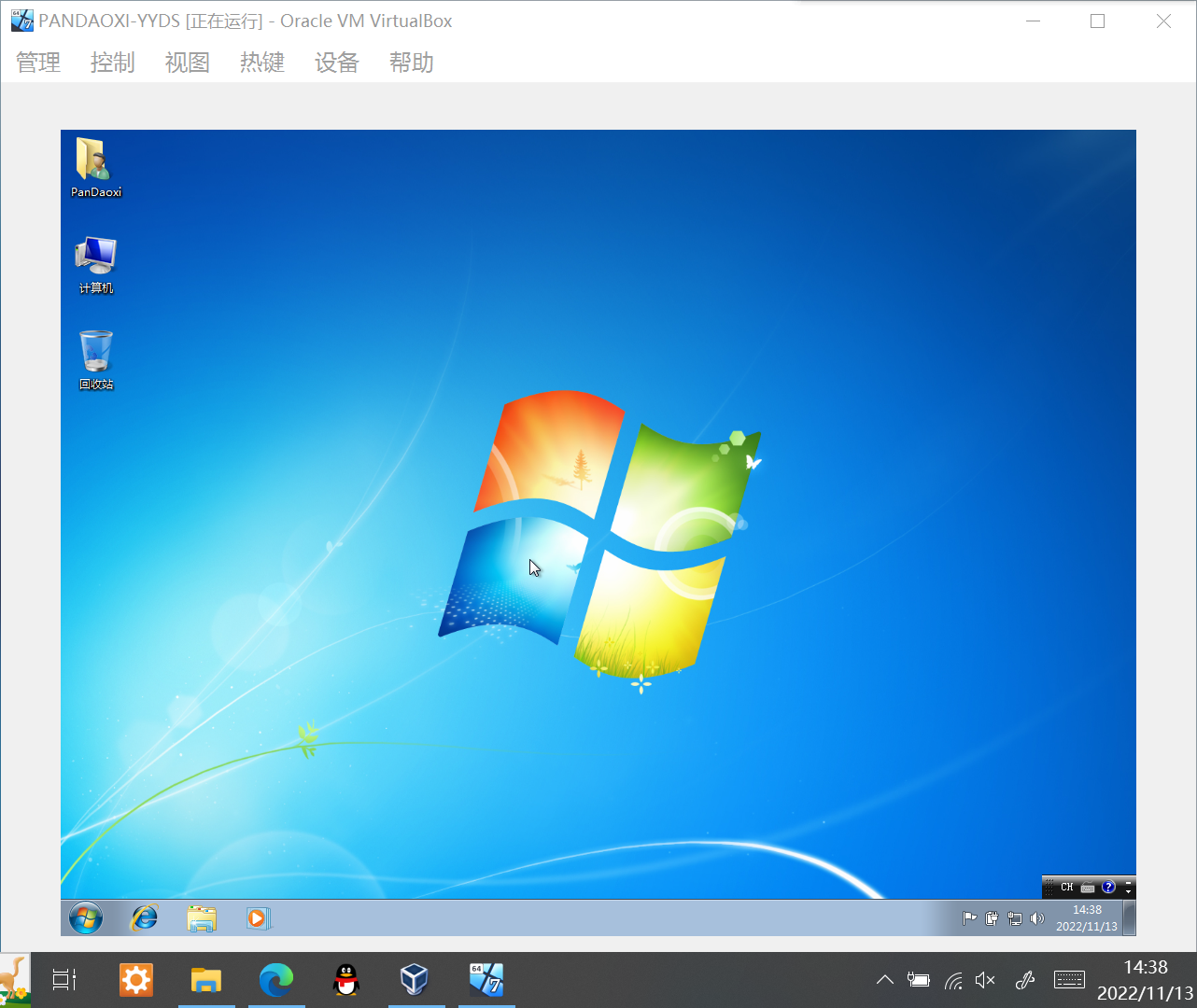Open the 视图 menu

point(188,63)
